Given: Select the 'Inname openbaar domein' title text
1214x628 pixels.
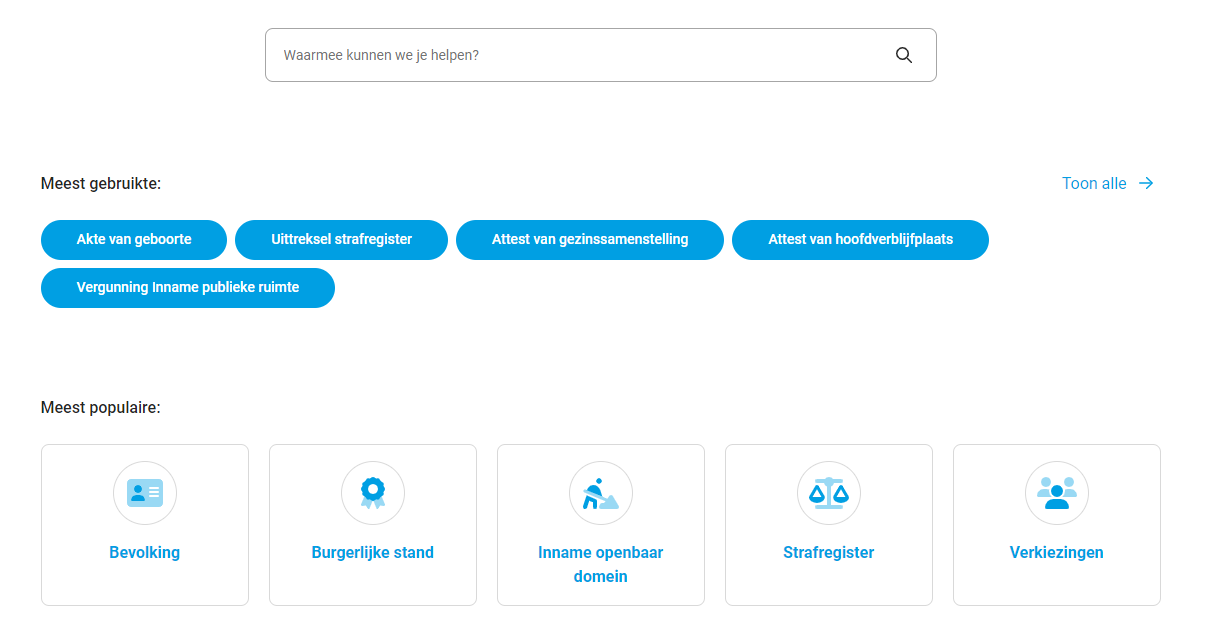Looking at the screenshot, I should (601, 564).
